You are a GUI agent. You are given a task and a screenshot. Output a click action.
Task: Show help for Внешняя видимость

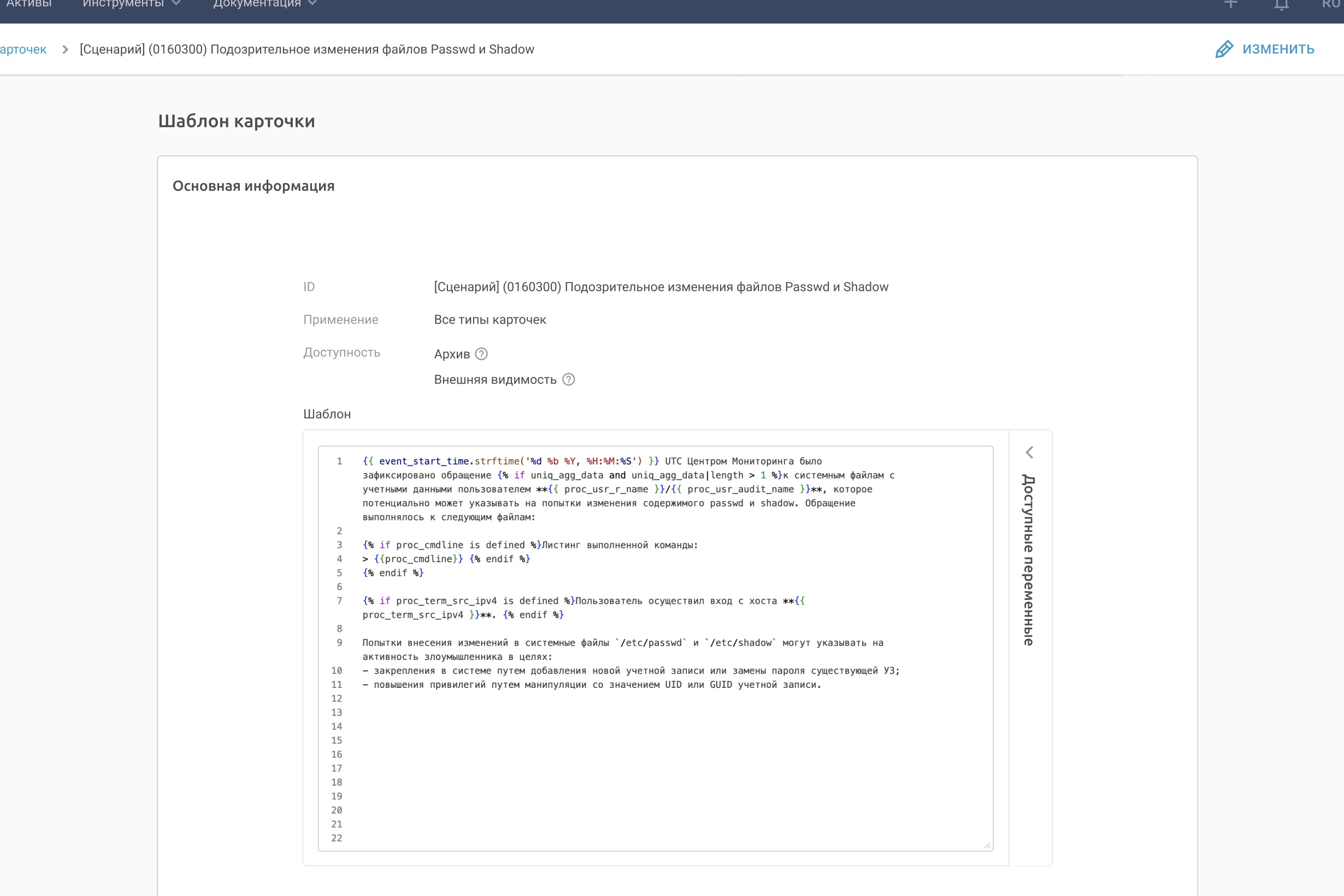[x=569, y=379]
